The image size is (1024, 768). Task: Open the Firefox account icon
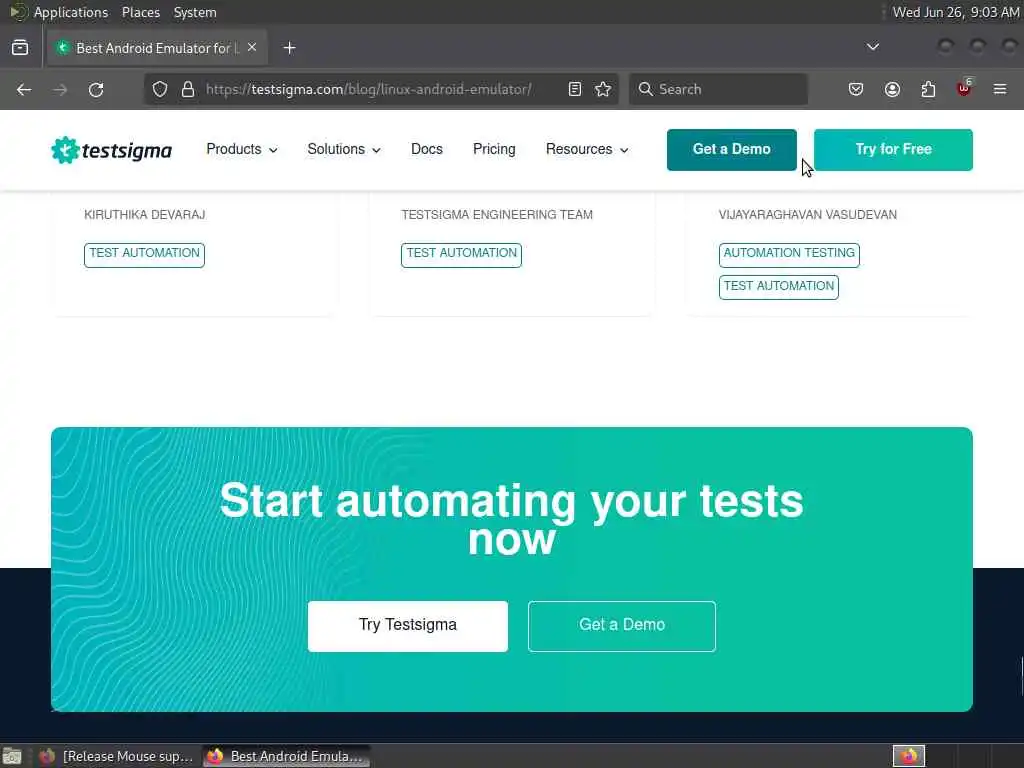coord(892,89)
